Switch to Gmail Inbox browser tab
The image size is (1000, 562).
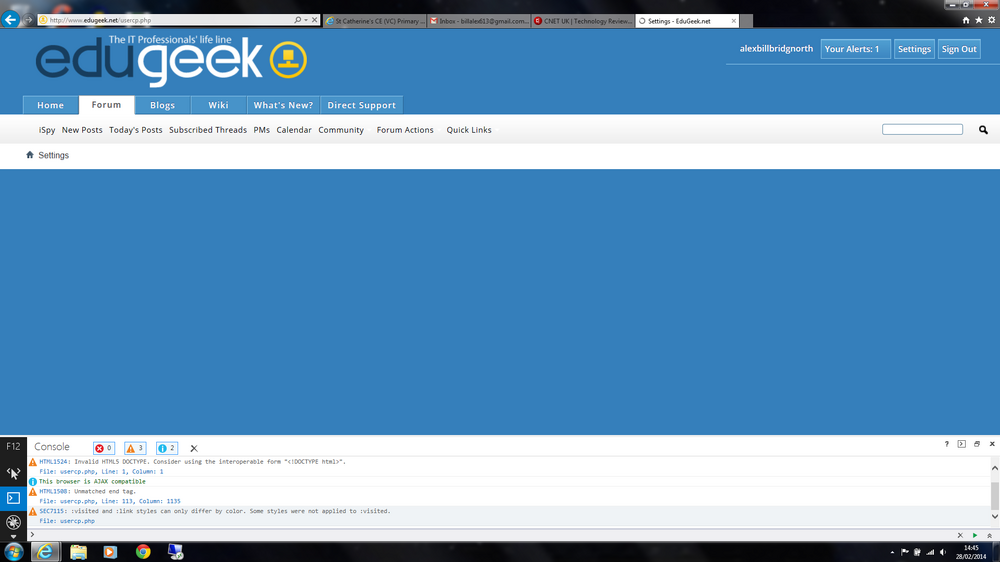tap(479, 21)
